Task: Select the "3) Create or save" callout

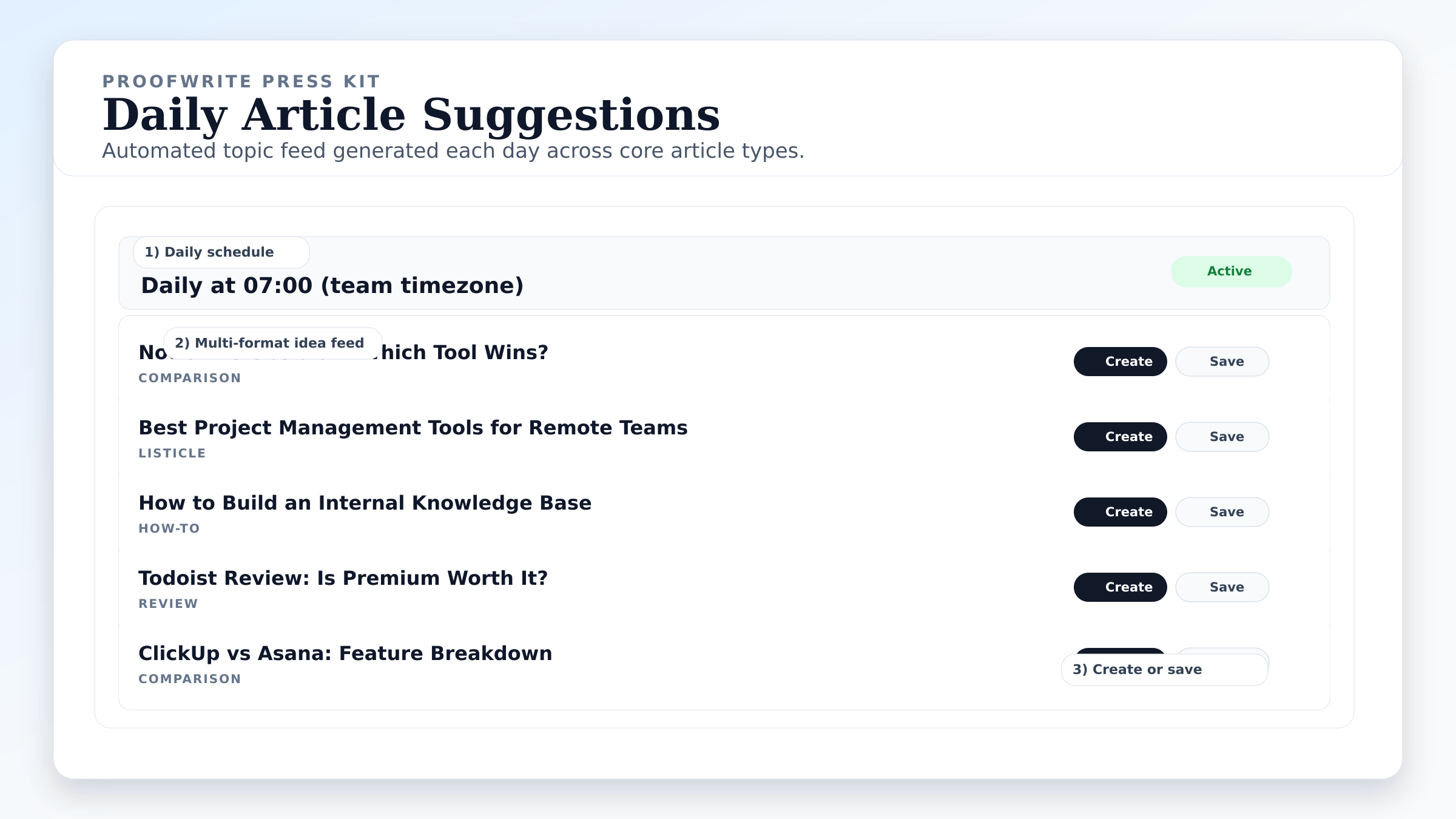Action: pos(1163,669)
